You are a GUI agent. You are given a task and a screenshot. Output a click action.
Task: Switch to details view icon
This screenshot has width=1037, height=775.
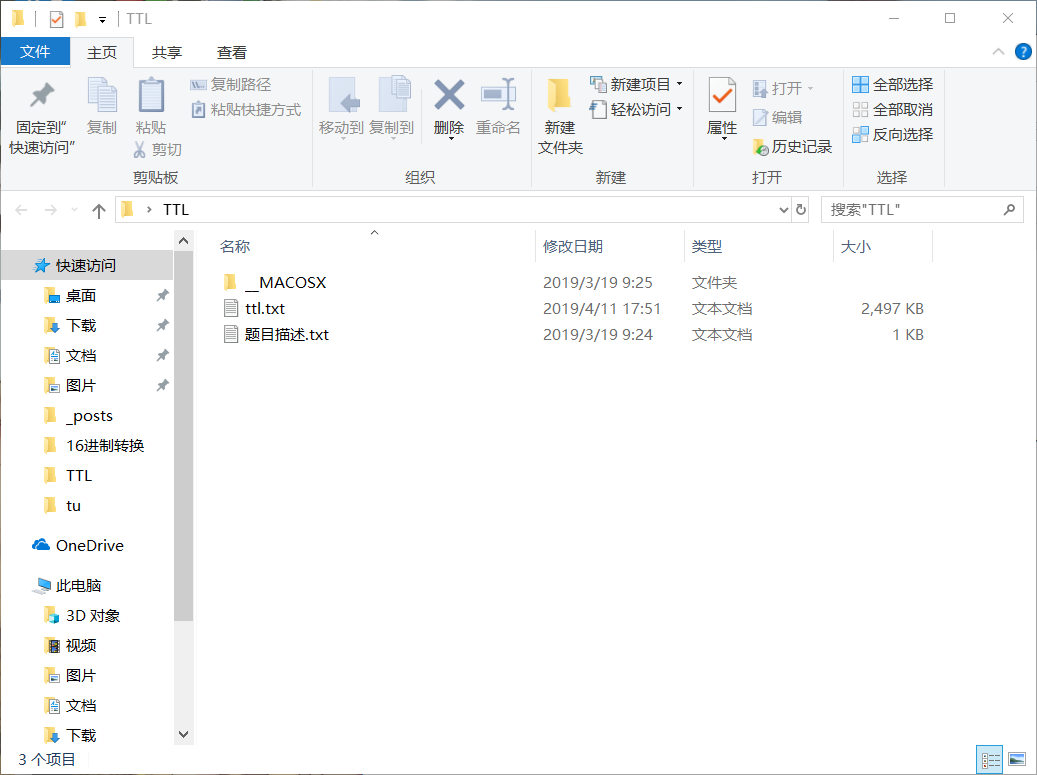point(990,760)
